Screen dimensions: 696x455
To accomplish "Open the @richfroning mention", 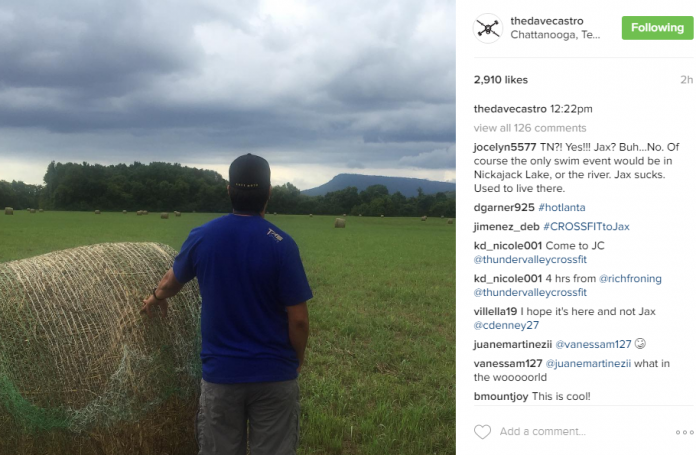I will (630, 278).
